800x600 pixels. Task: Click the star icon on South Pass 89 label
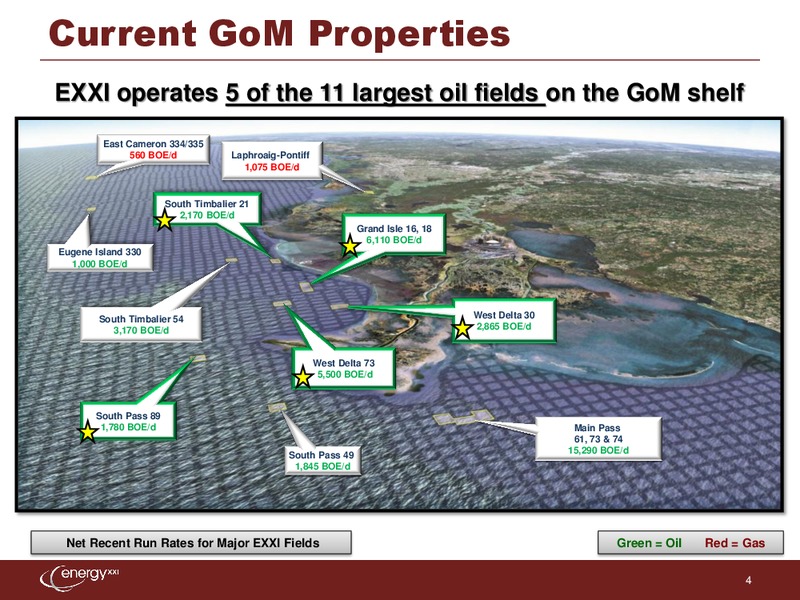(x=88, y=431)
